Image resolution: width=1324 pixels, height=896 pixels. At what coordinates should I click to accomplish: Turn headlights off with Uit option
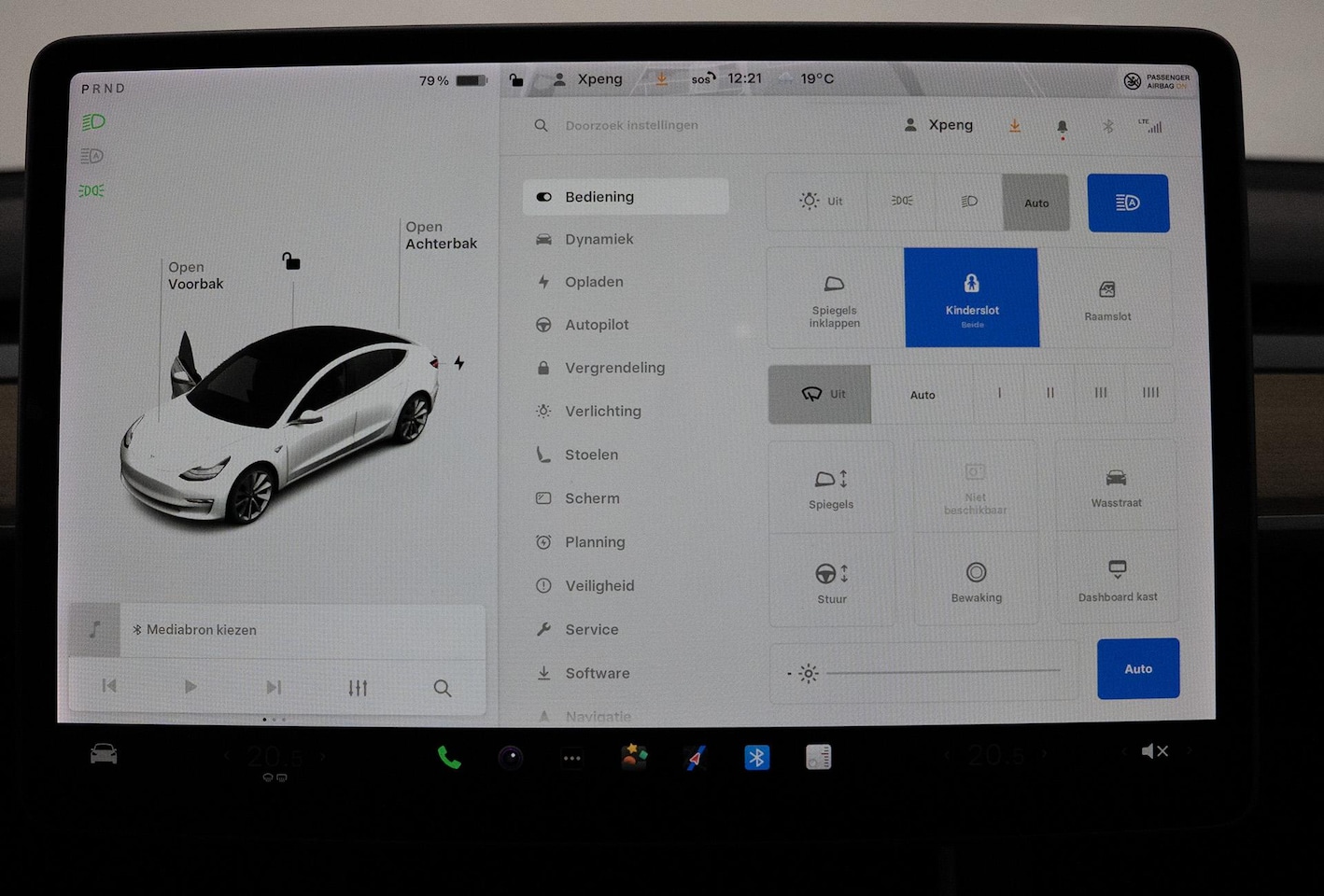(x=820, y=201)
